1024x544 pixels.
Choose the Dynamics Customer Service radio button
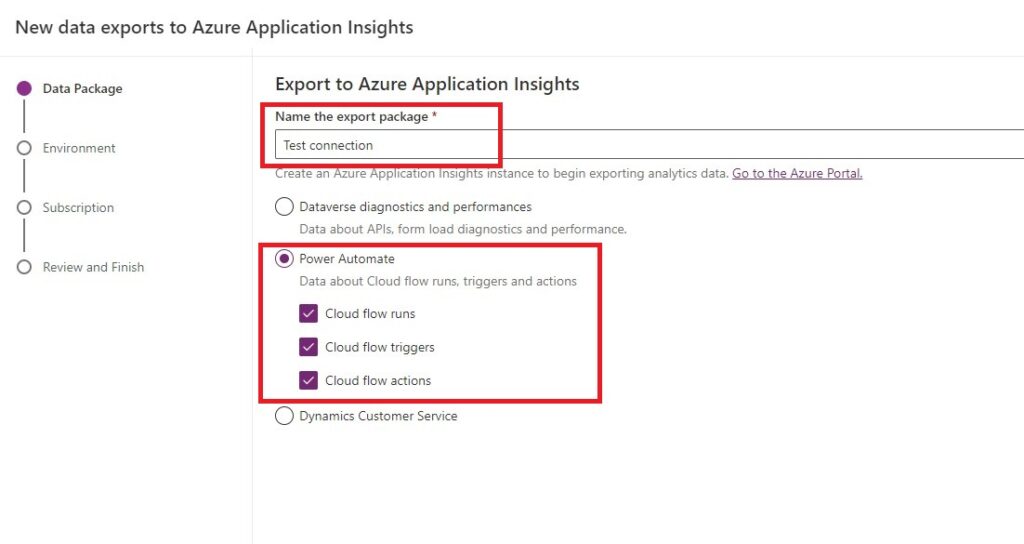(284, 416)
